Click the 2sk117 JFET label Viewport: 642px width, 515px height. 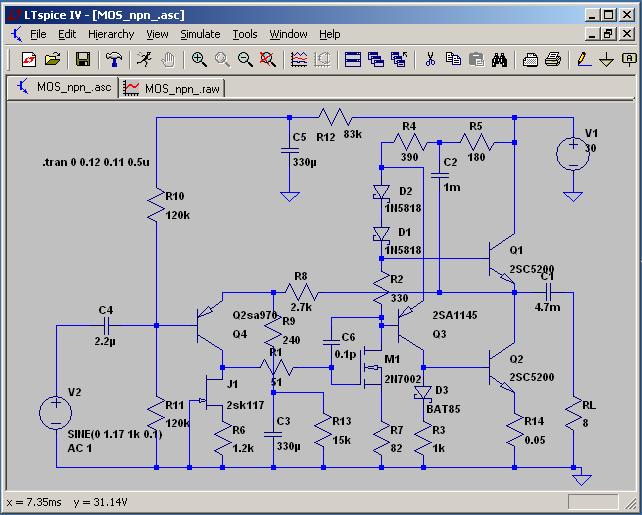pyautogui.click(x=245, y=405)
